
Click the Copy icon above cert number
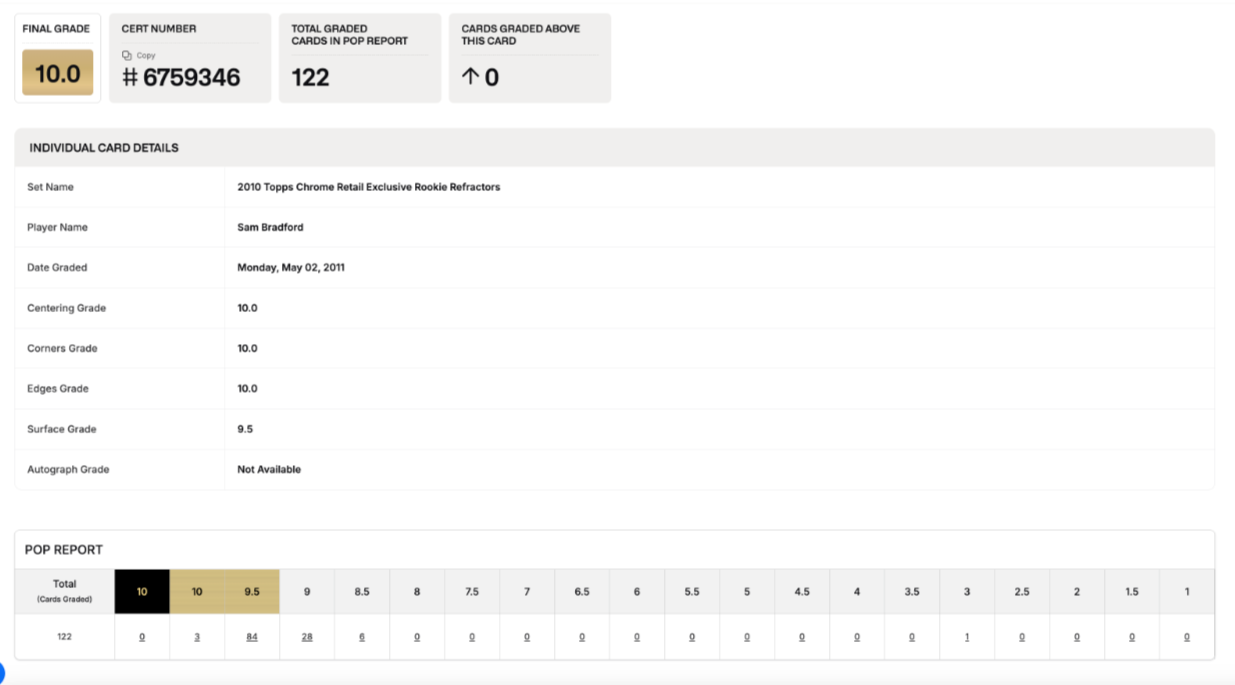click(x=127, y=56)
